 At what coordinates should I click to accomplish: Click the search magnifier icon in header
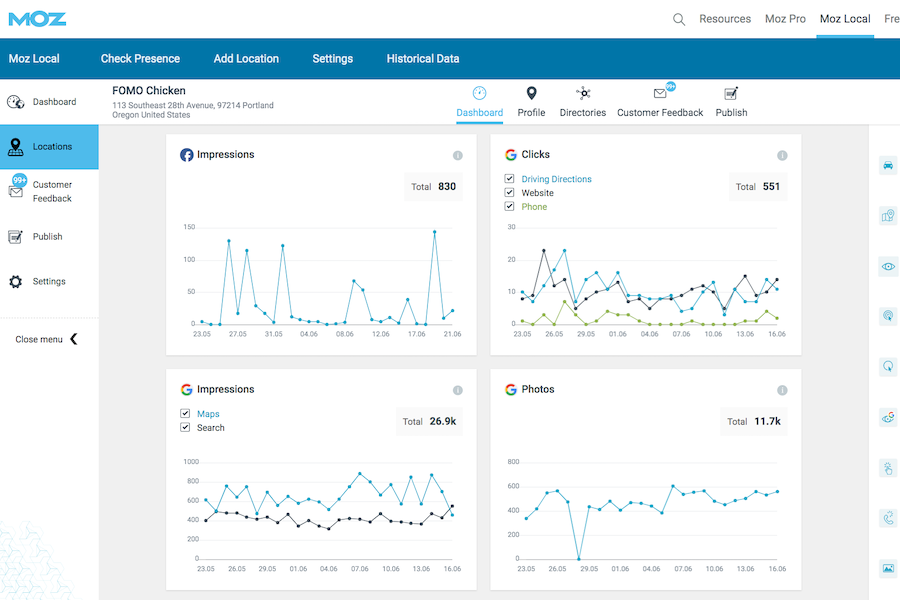[679, 19]
